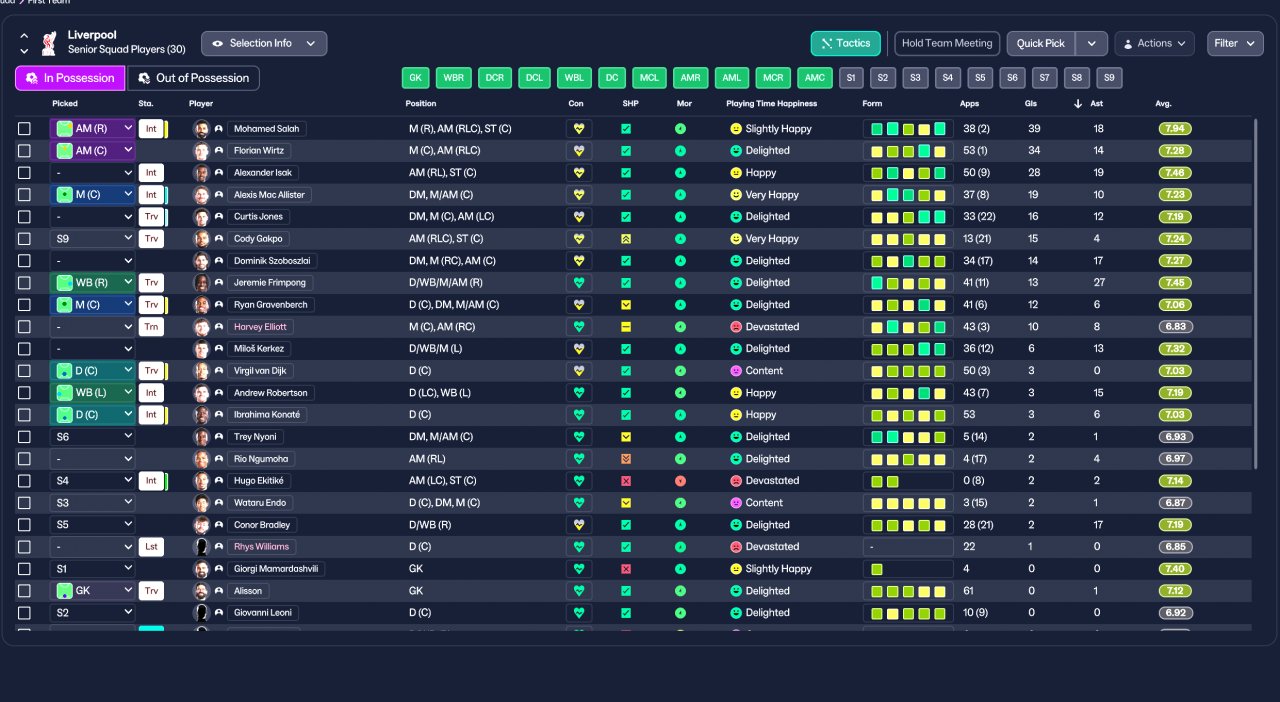Click Mohamed Salah's form color squares
This screenshot has width=1280, height=702.
[x=908, y=129]
